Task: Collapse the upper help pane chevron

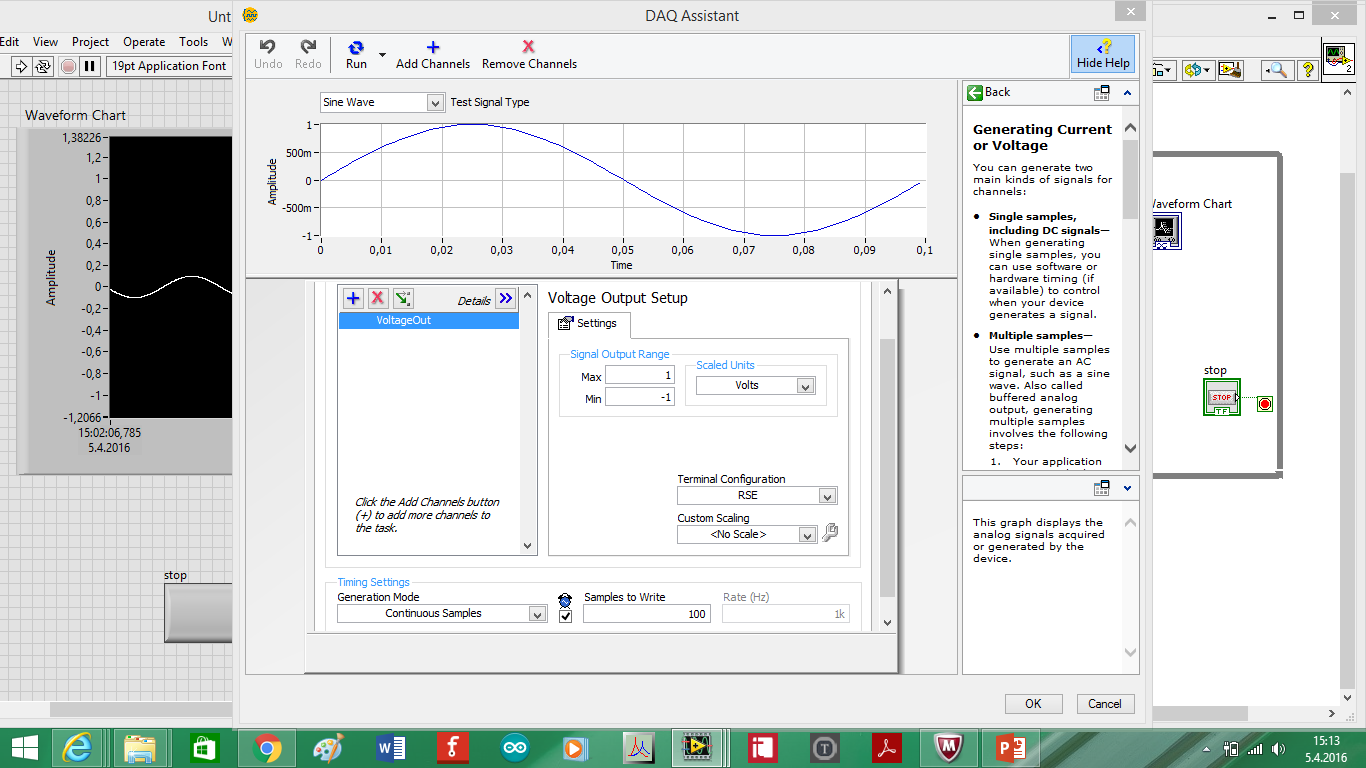Action: [1128, 93]
